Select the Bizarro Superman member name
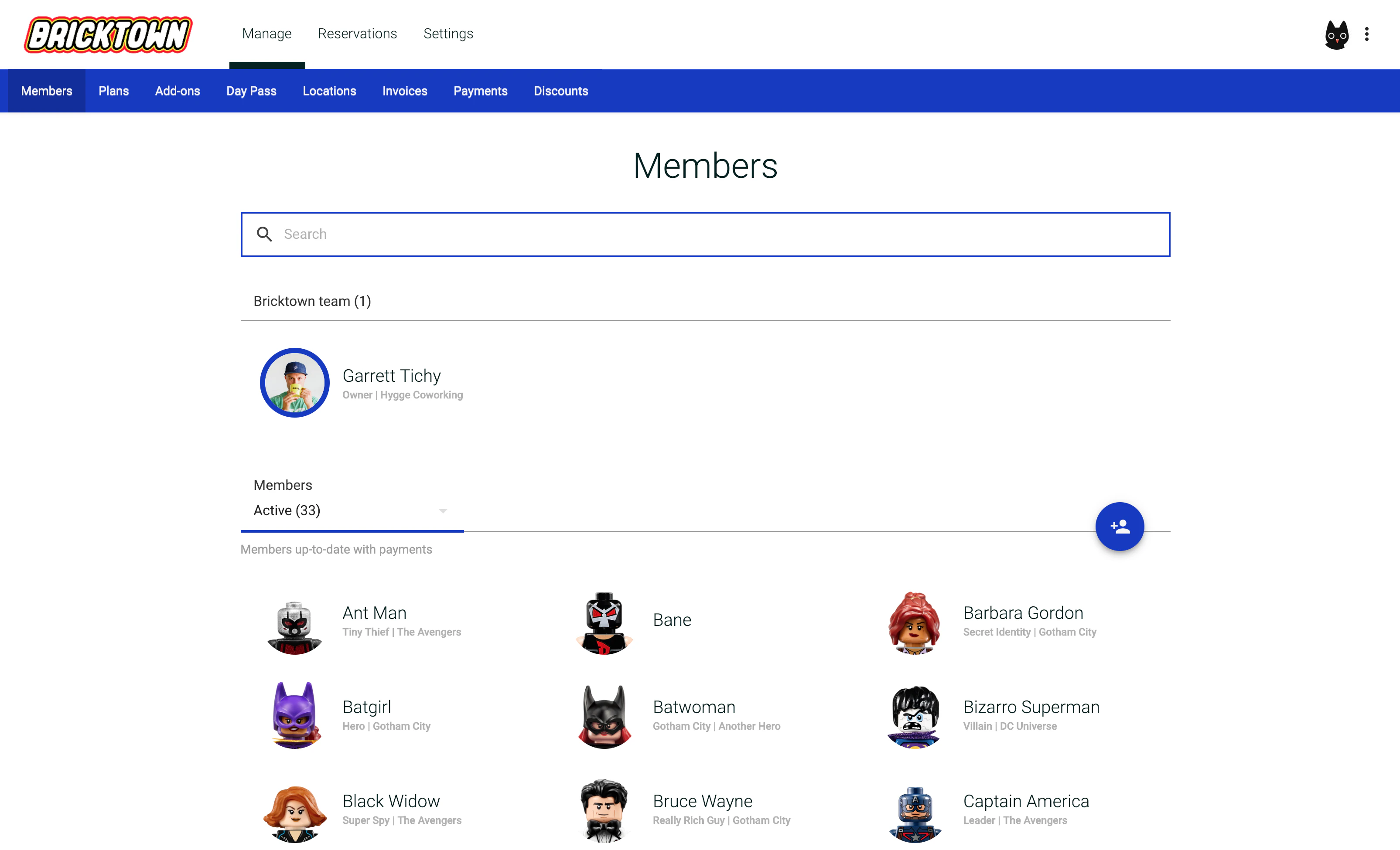The image size is (1400, 850). [x=1031, y=707]
